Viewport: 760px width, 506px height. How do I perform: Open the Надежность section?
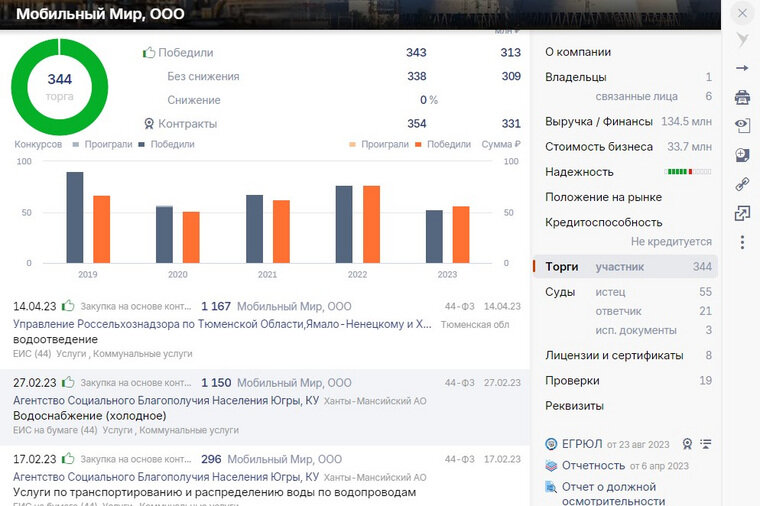click(579, 172)
